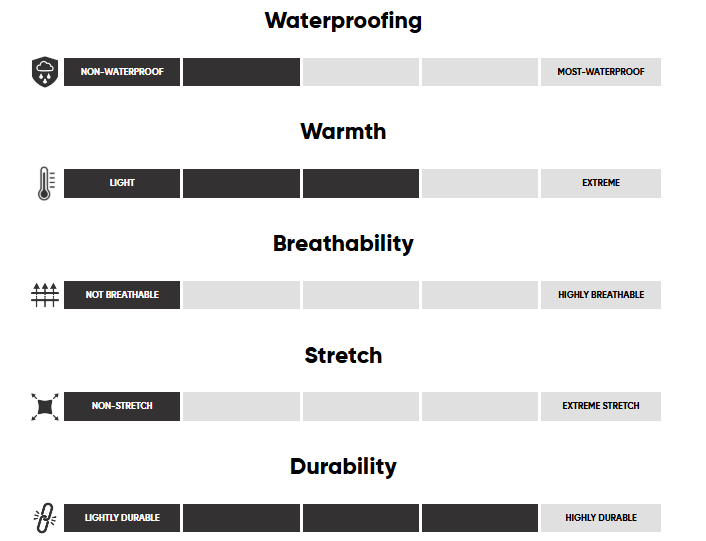
Task: Click the Waterproofing heading
Action: 343,21
